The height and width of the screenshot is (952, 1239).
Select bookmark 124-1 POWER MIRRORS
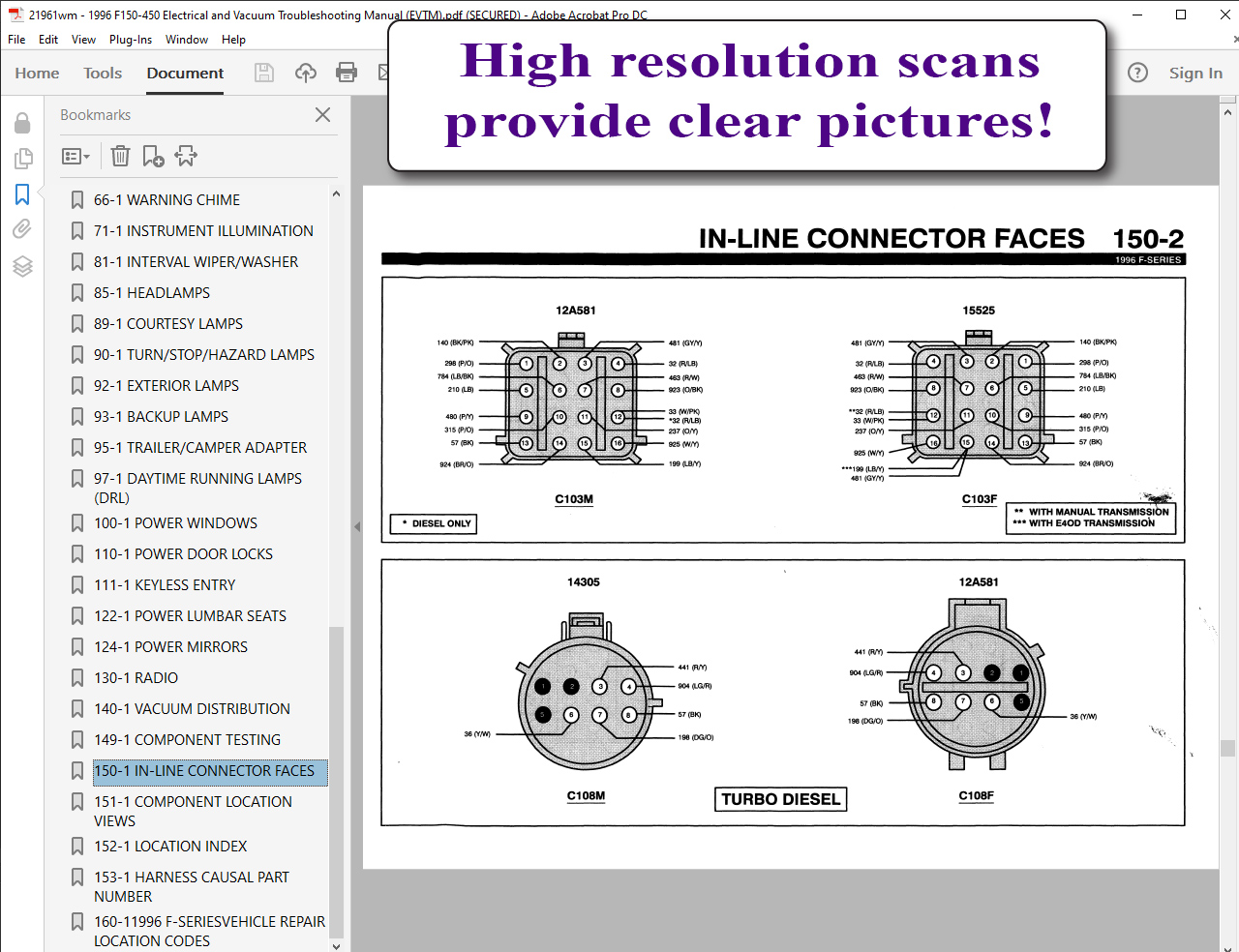[x=170, y=646]
